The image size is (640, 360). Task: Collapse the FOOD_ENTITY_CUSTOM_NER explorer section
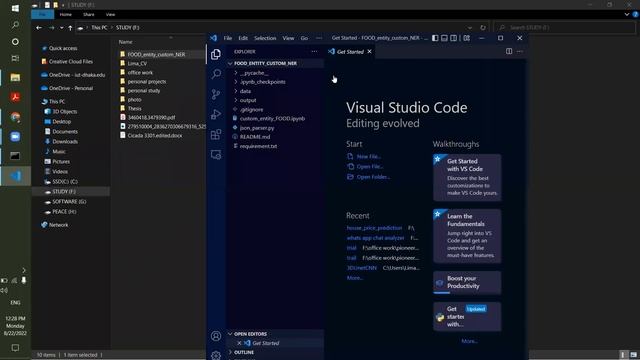click(x=276, y=63)
